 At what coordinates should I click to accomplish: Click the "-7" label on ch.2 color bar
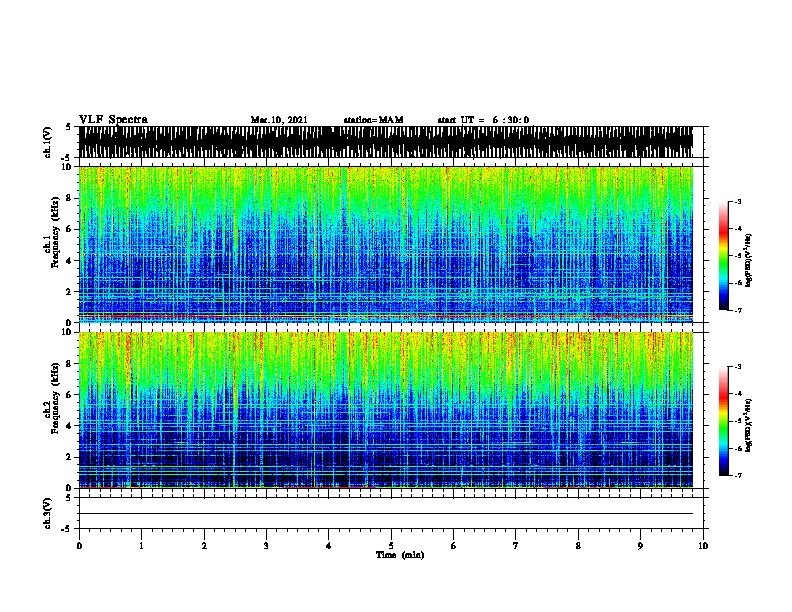tap(737, 476)
